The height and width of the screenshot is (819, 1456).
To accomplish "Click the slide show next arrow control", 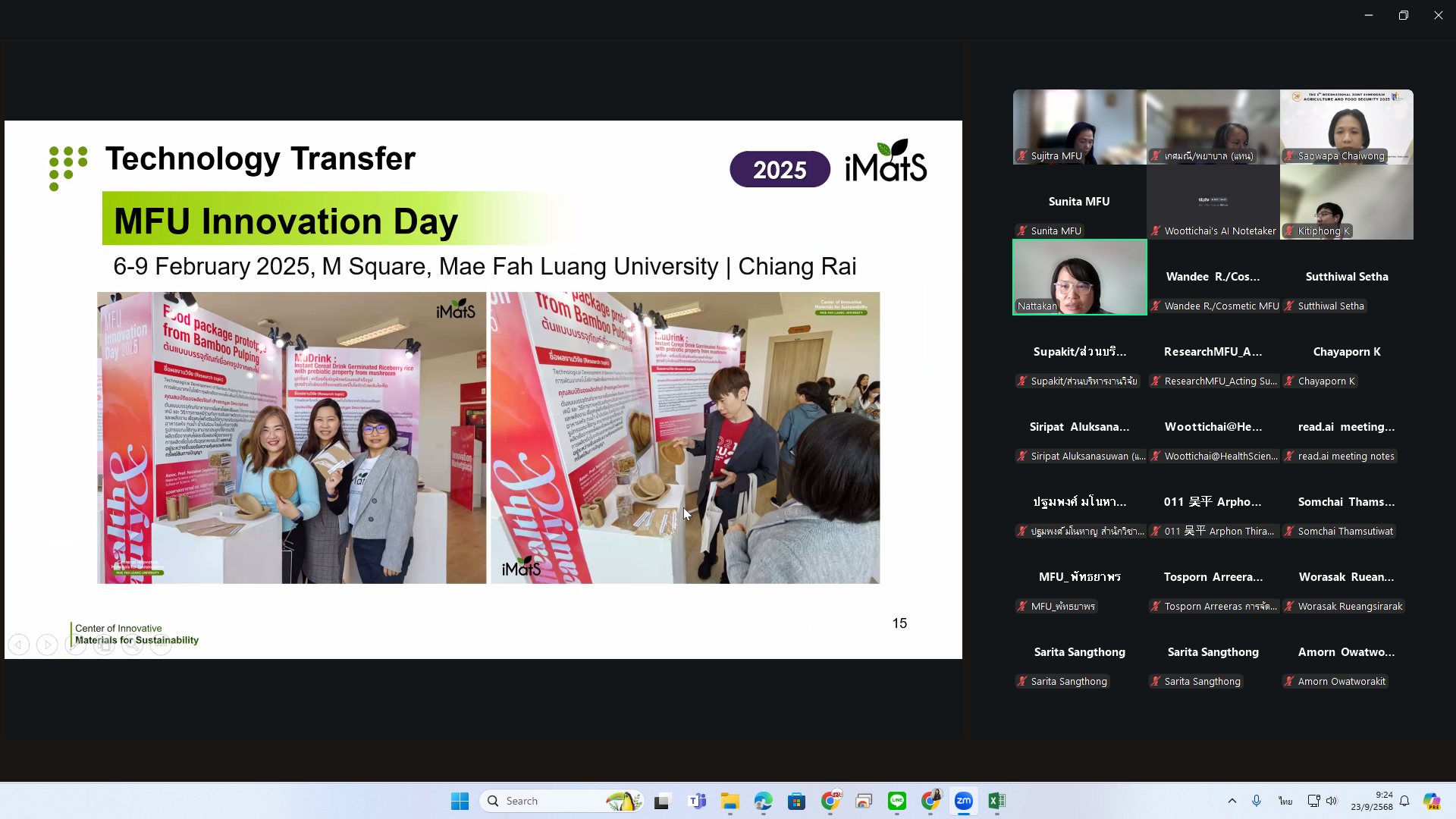I will point(47,645).
